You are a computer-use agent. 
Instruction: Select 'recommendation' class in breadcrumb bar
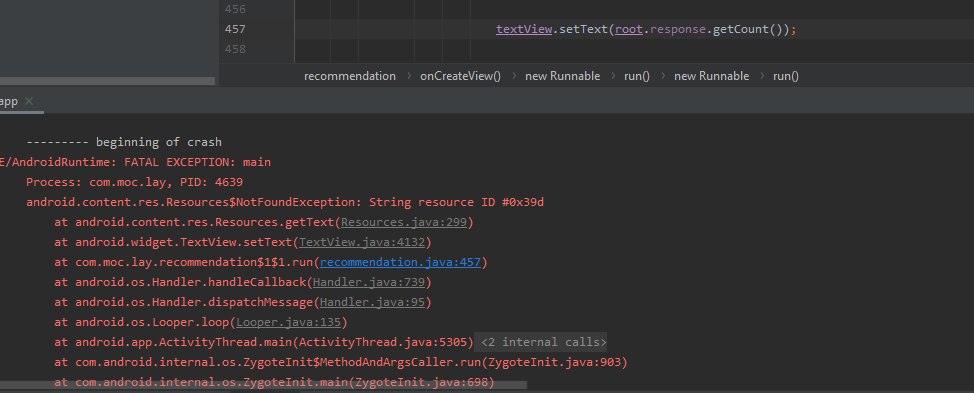click(350, 76)
